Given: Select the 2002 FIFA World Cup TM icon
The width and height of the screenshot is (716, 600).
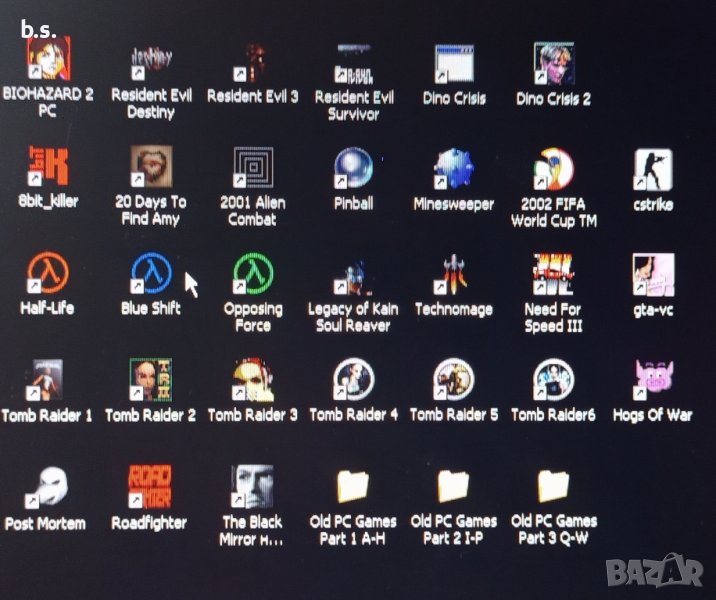Looking at the screenshot, I should point(553,169).
